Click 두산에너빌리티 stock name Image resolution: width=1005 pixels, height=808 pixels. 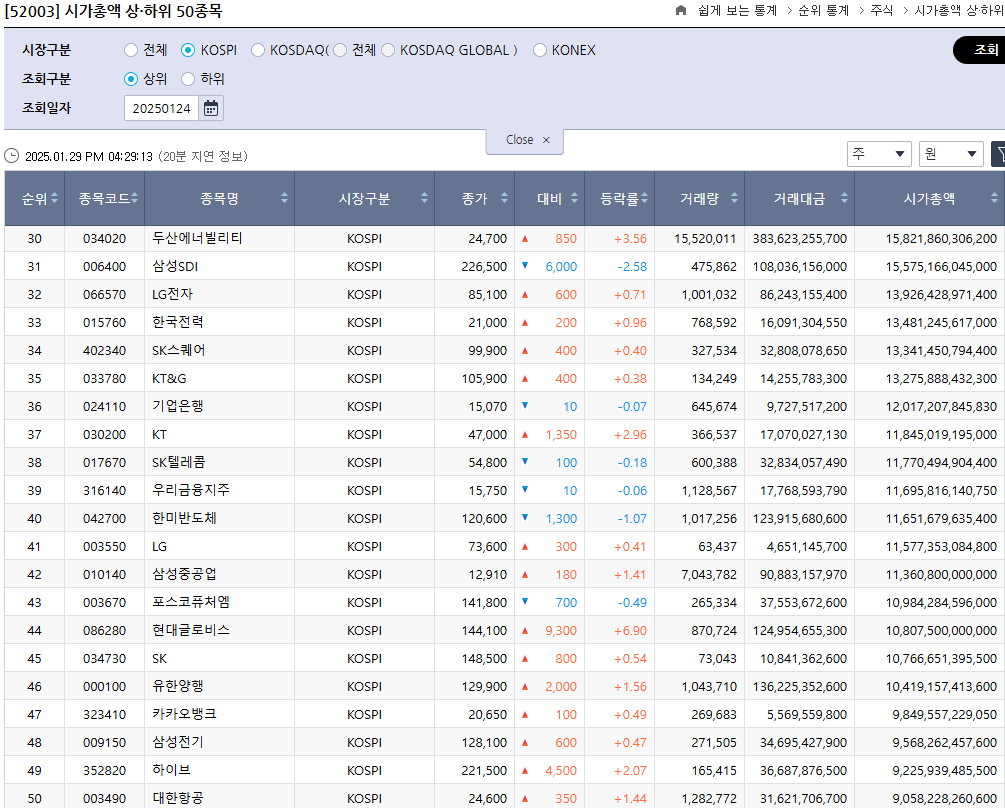[197, 238]
